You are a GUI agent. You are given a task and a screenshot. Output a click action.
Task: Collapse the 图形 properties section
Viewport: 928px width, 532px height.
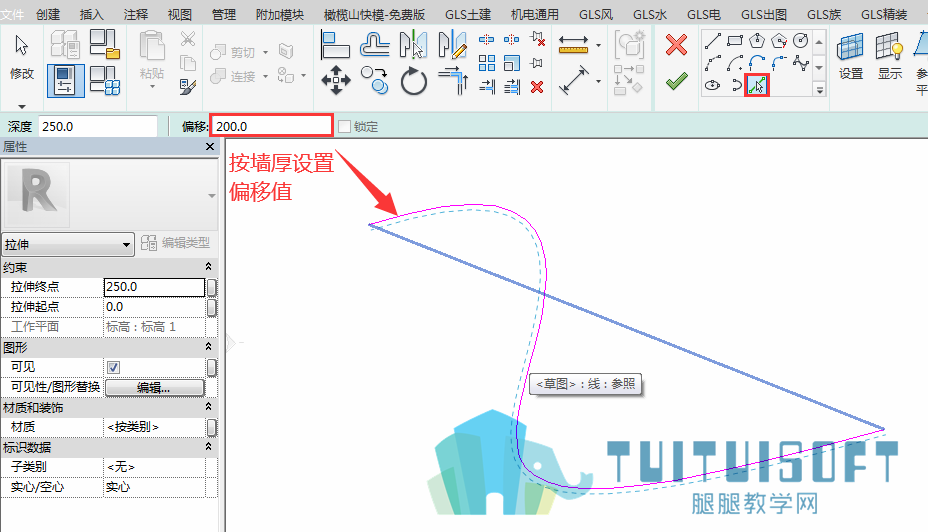click(208, 347)
